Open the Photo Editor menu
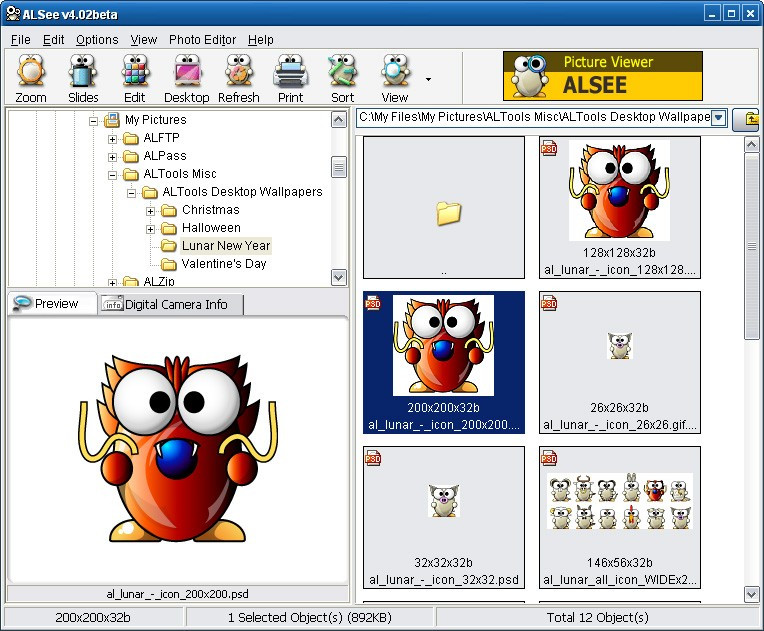 click(x=202, y=39)
